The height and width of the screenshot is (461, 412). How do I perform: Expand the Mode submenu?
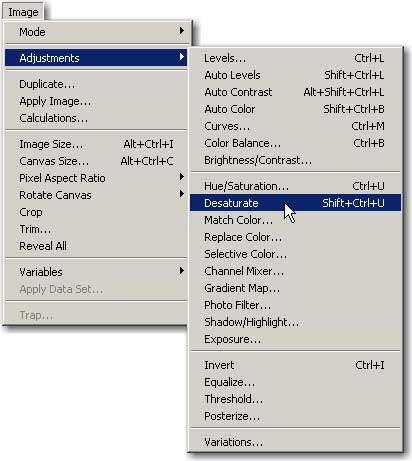[x=96, y=32]
